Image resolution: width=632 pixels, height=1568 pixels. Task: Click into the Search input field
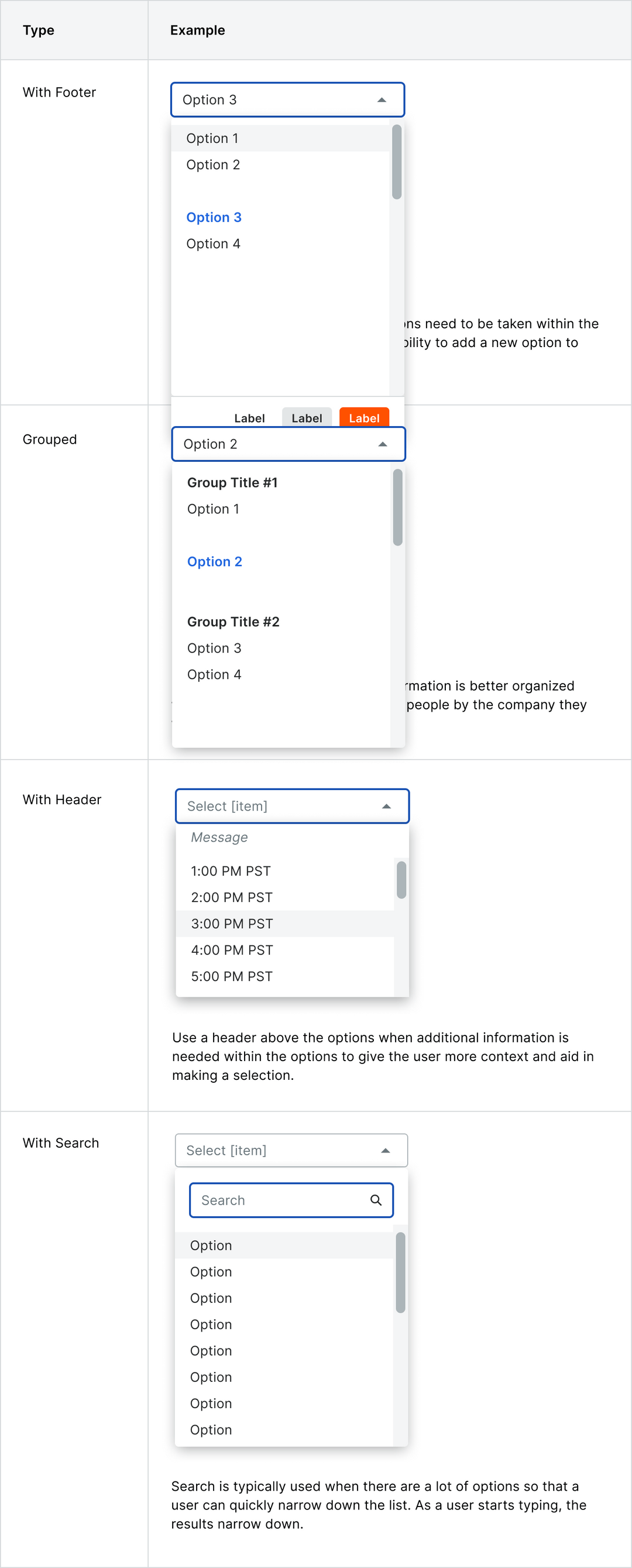click(x=280, y=1200)
